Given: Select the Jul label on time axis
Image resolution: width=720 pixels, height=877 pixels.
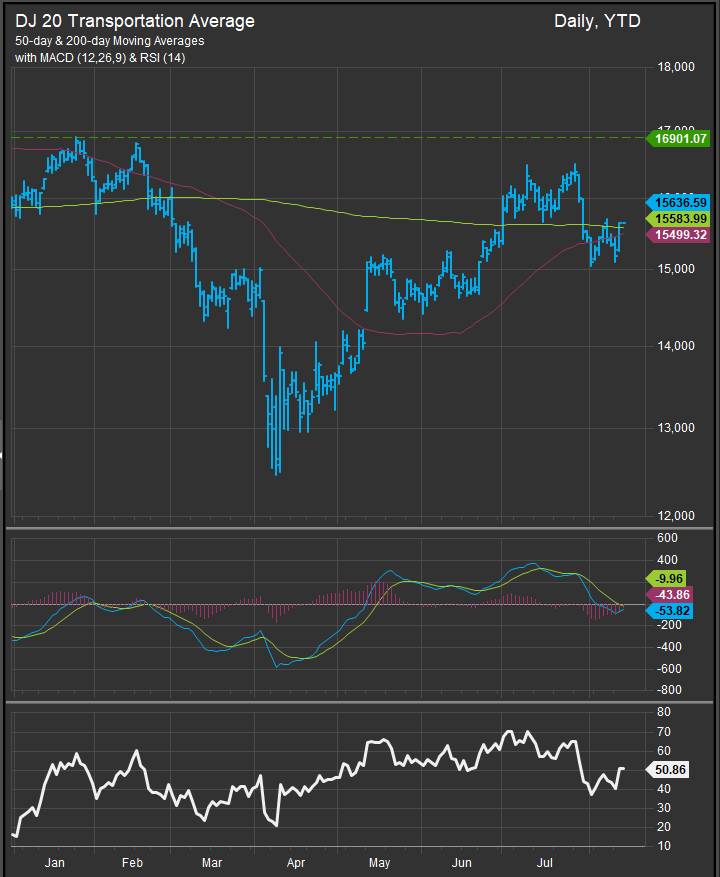Looking at the screenshot, I should tap(545, 860).
